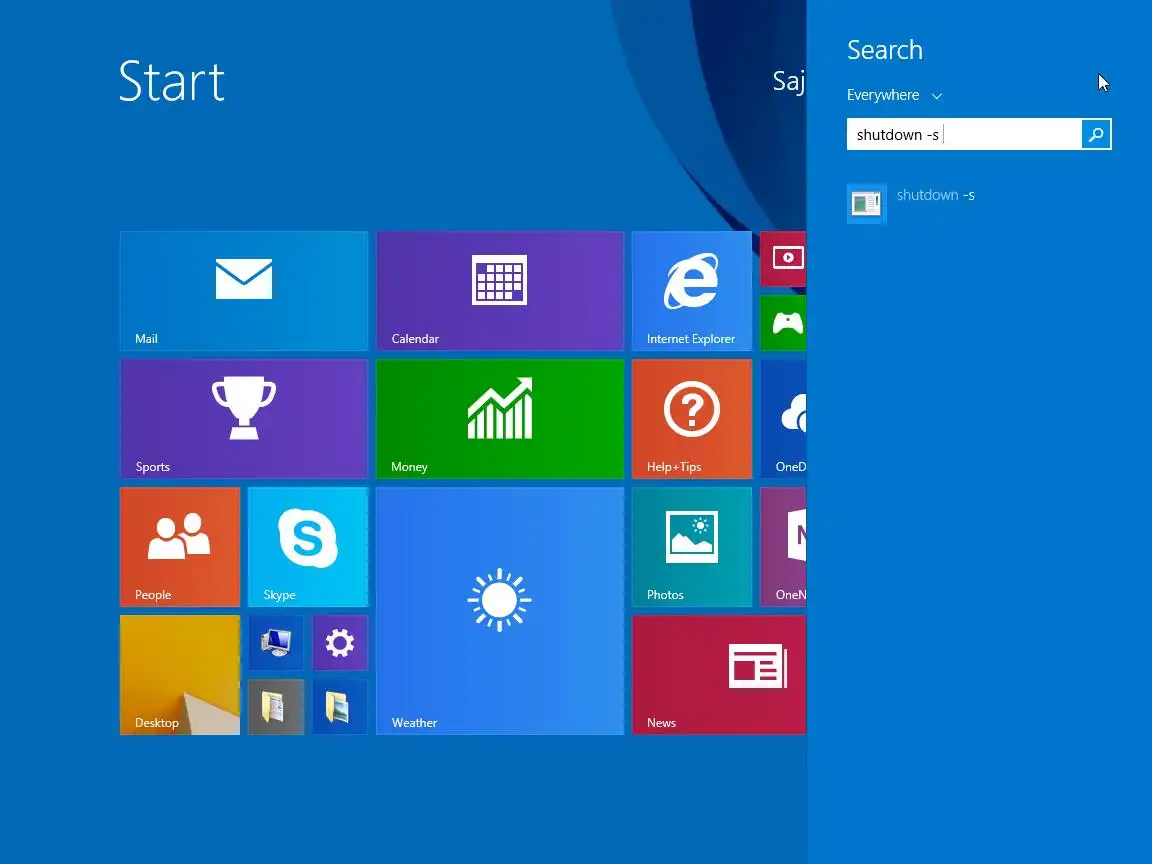Viewport: 1152px width, 864px height.
Task: Open the OneNote tile
Action: (783, 547)
